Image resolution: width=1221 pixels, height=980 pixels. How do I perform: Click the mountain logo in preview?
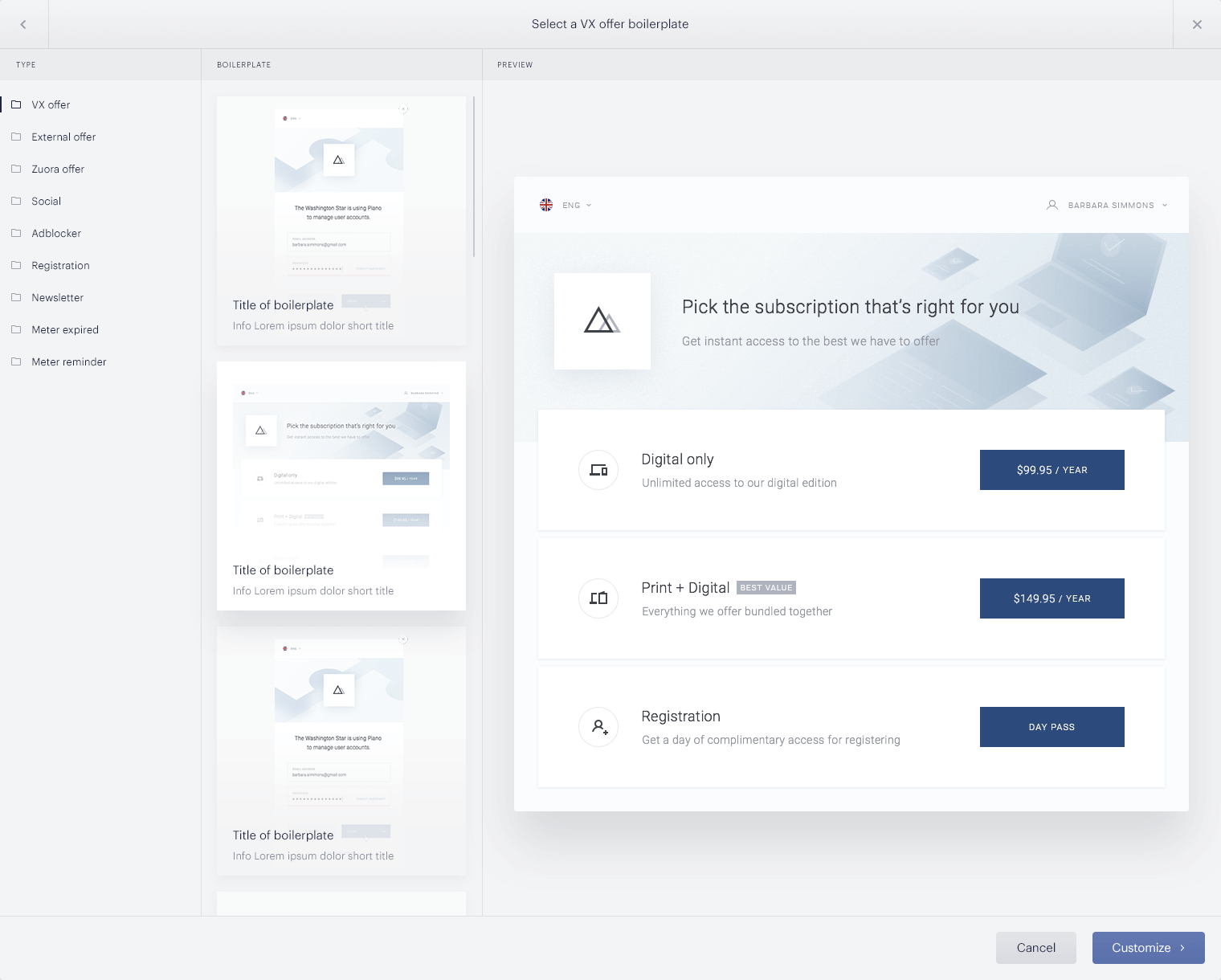(x=602, y=321)
